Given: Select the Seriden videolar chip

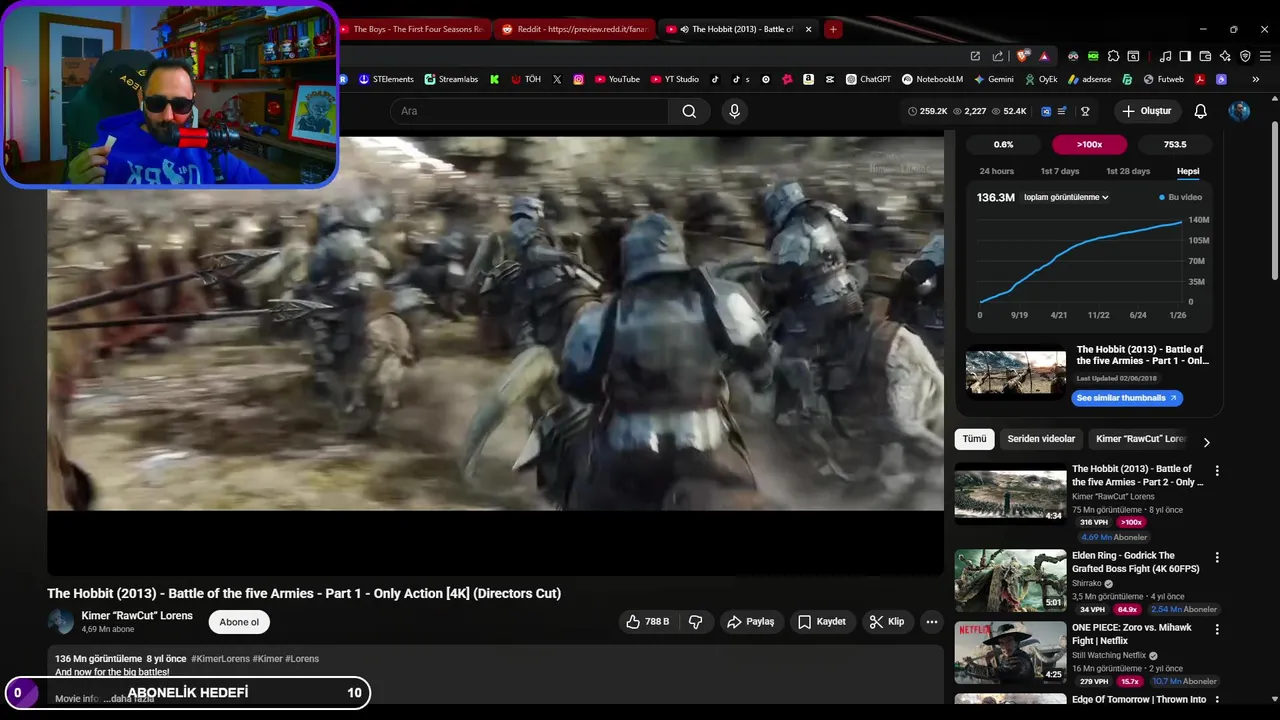Looking at the screenshot, I should [1041, 439].
